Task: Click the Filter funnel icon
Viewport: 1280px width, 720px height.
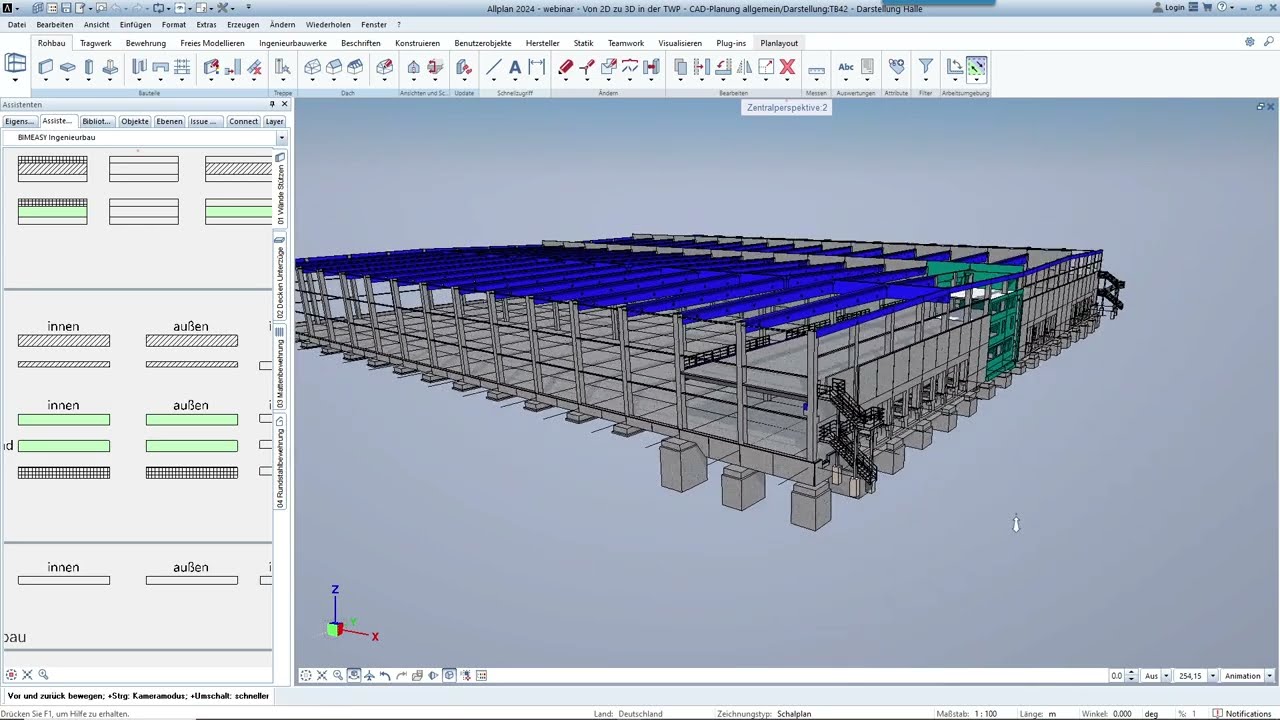Action: click(x=926, y=66)
